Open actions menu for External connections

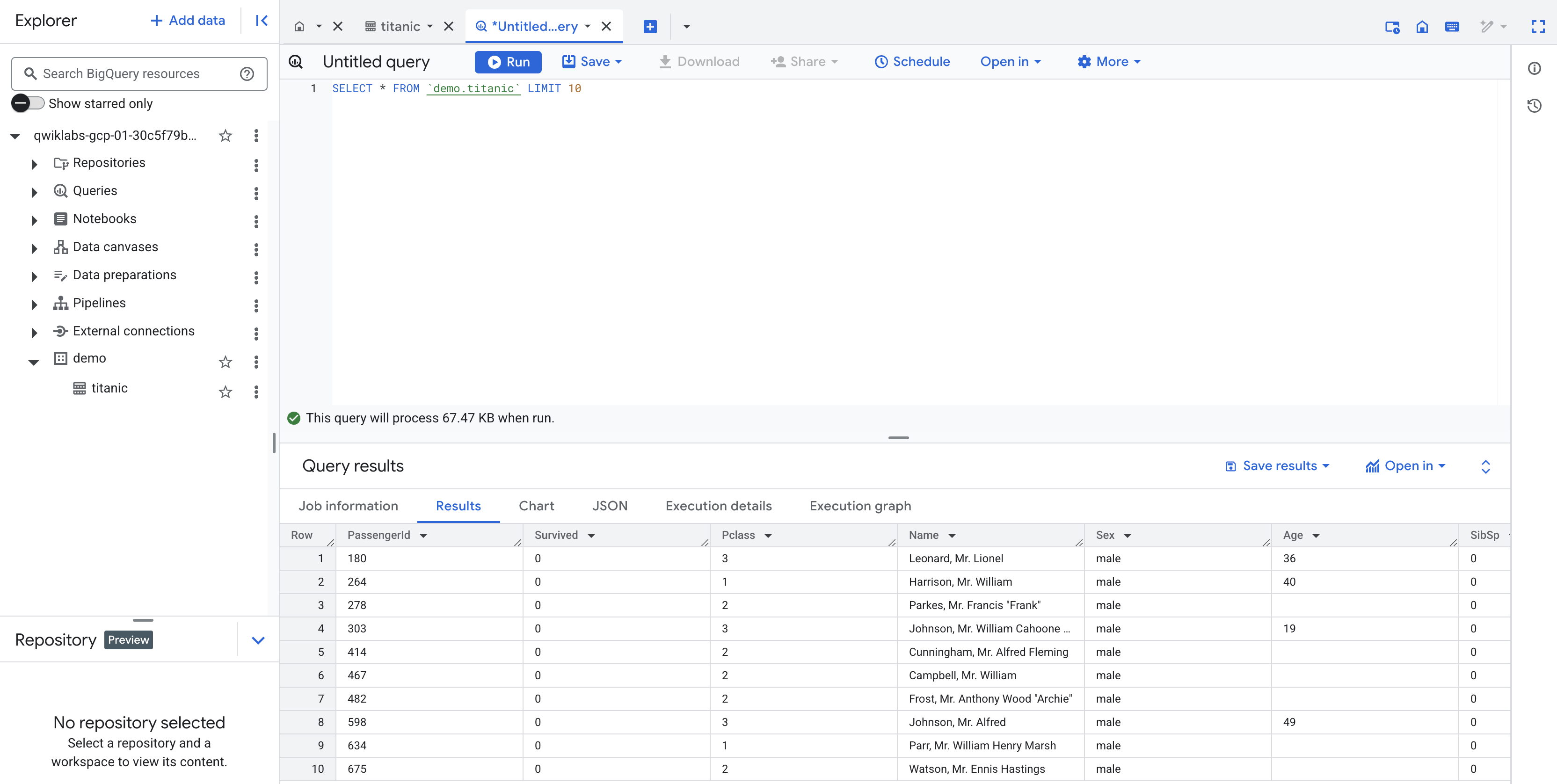pyautogui.click(x=256, y=334)
